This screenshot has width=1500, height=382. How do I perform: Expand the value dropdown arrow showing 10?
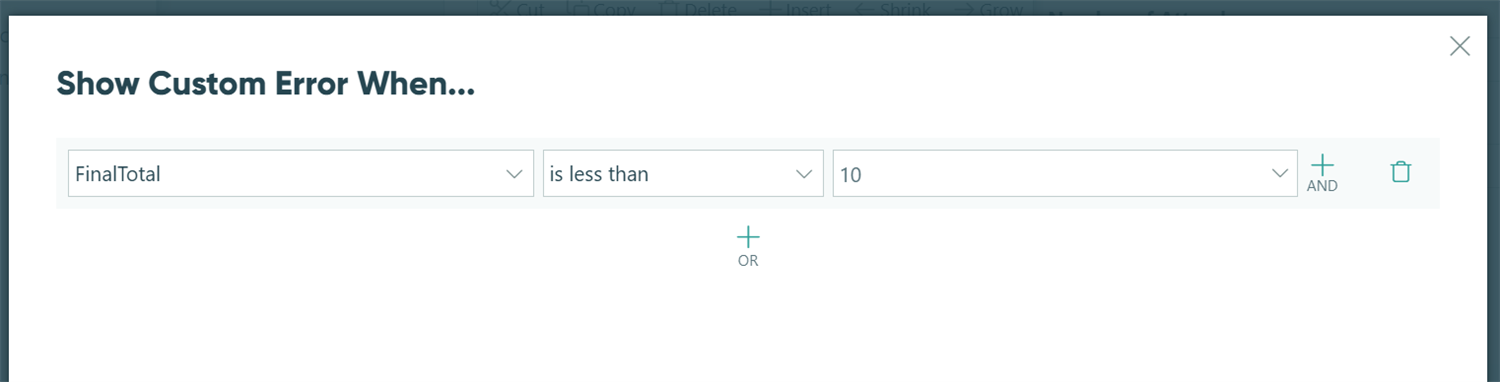tap(1279, 174)
